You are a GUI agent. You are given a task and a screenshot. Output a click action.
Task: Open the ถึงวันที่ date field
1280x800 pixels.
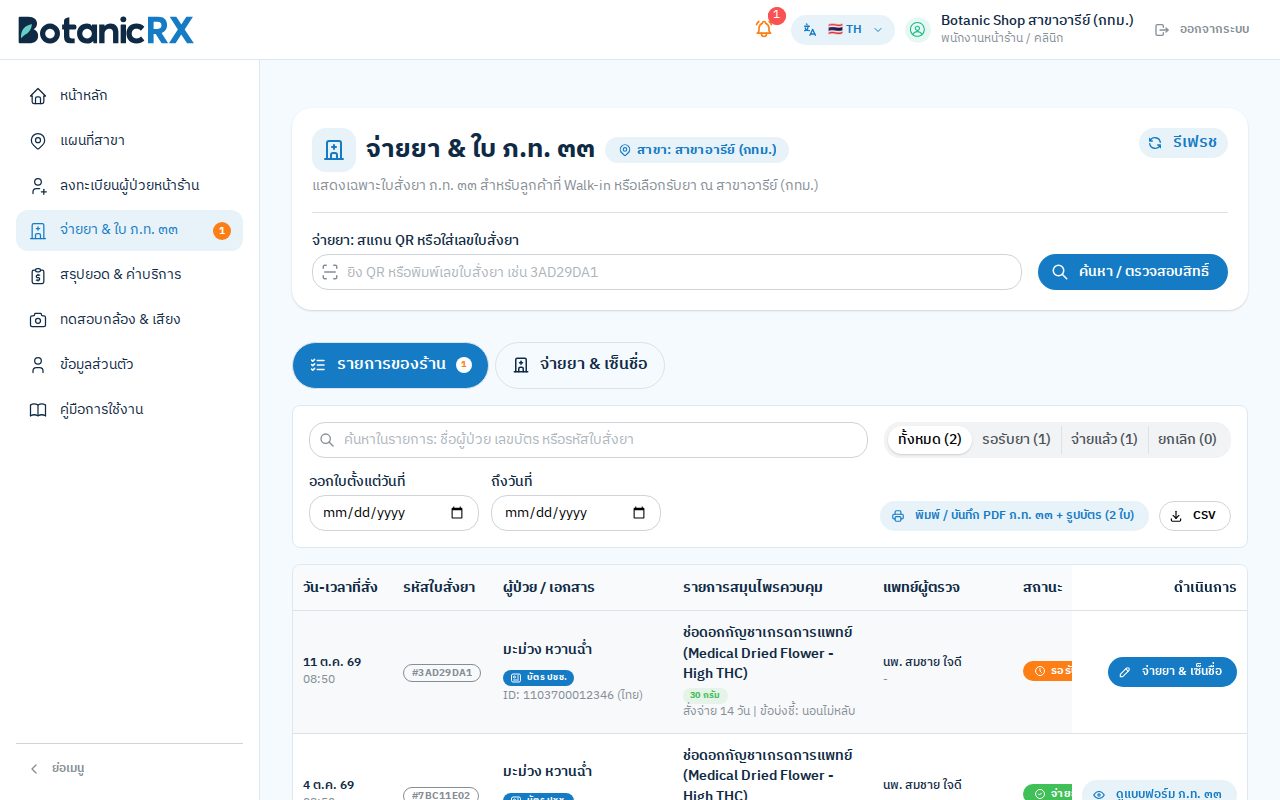[x=576, y=513]
